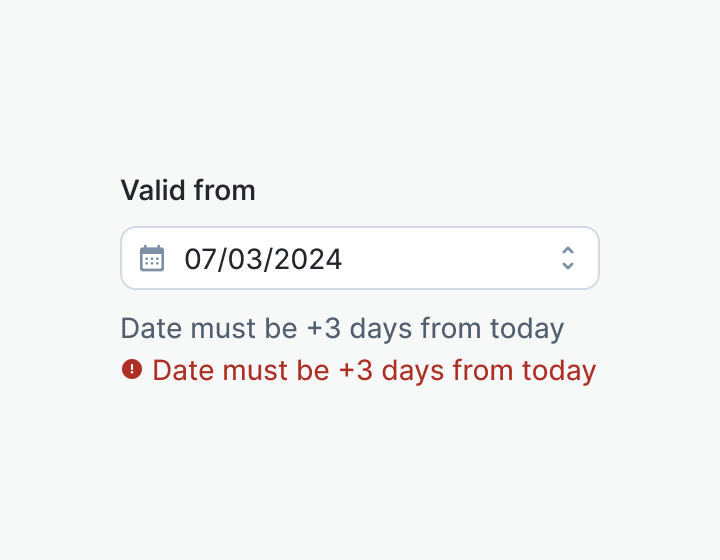Click the red error message text

click(x=374, y=371)
